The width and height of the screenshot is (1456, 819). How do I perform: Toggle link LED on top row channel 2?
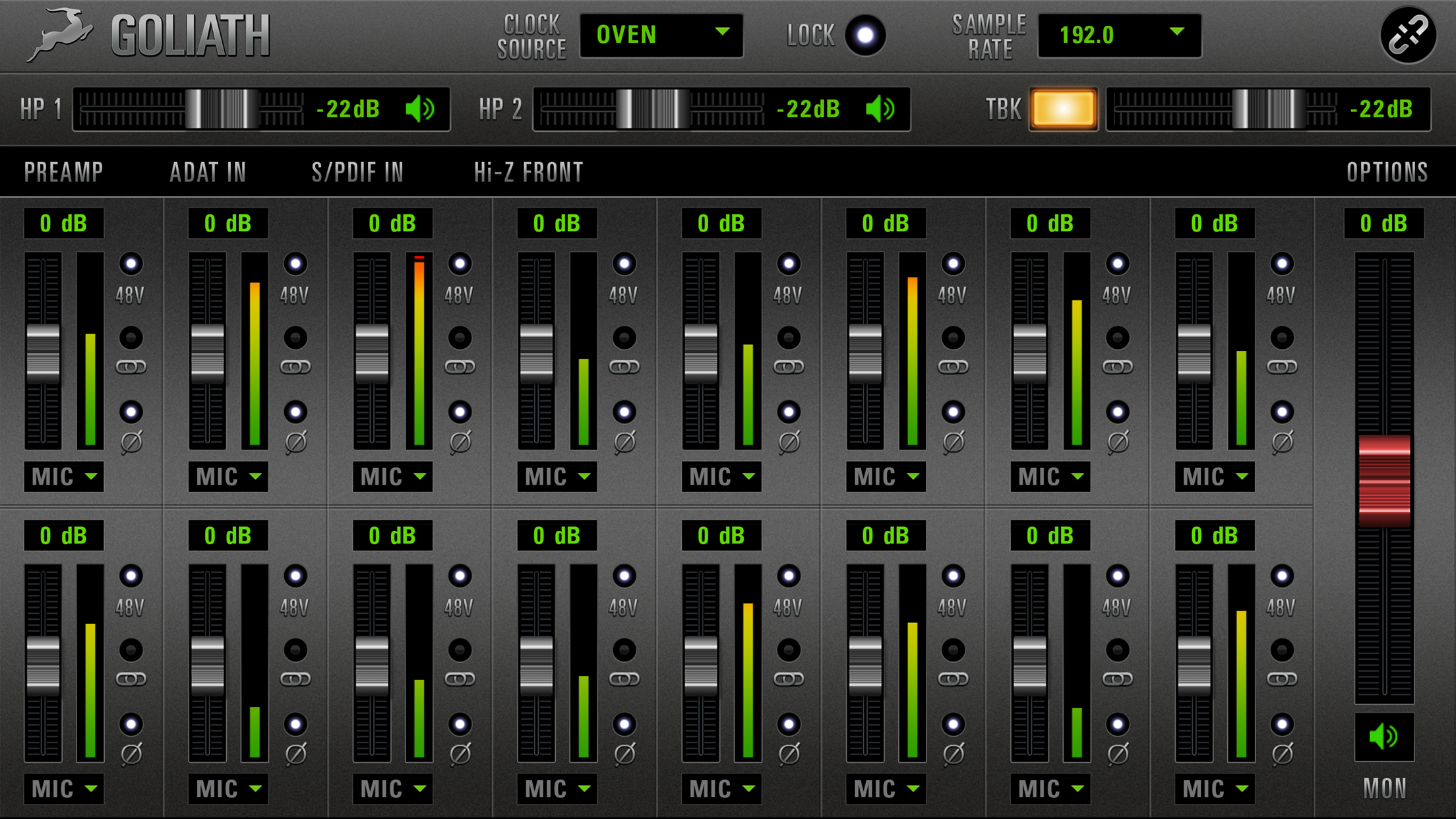click(x=295, y=338)
